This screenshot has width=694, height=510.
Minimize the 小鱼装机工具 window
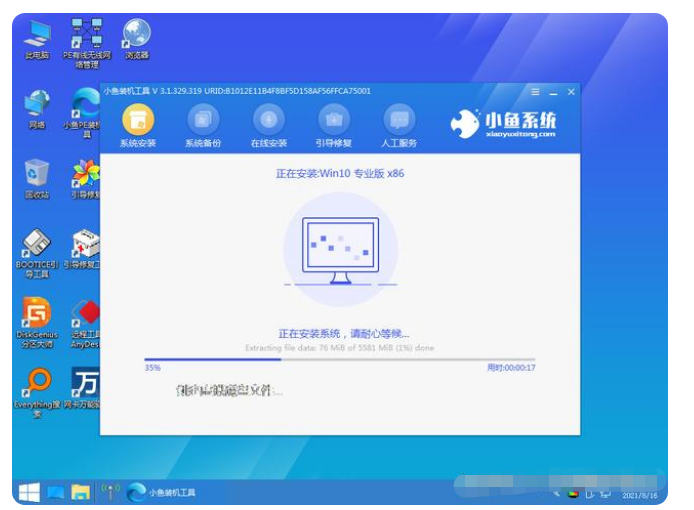pos(553,92)
